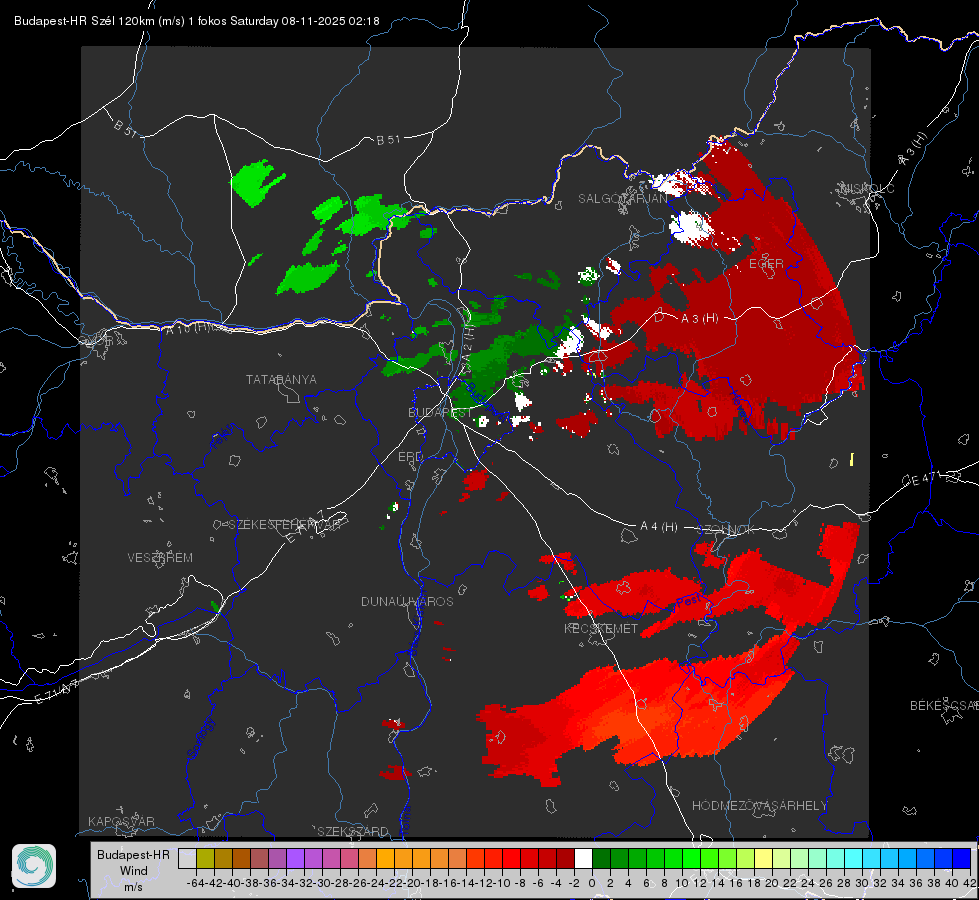
Task: Click the KAPOSVÁR city label
Action: 121,821
